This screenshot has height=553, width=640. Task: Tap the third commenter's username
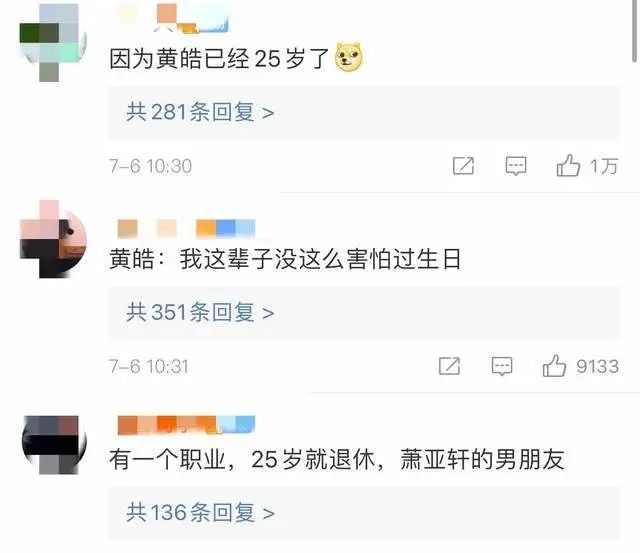tap(186, 425)
